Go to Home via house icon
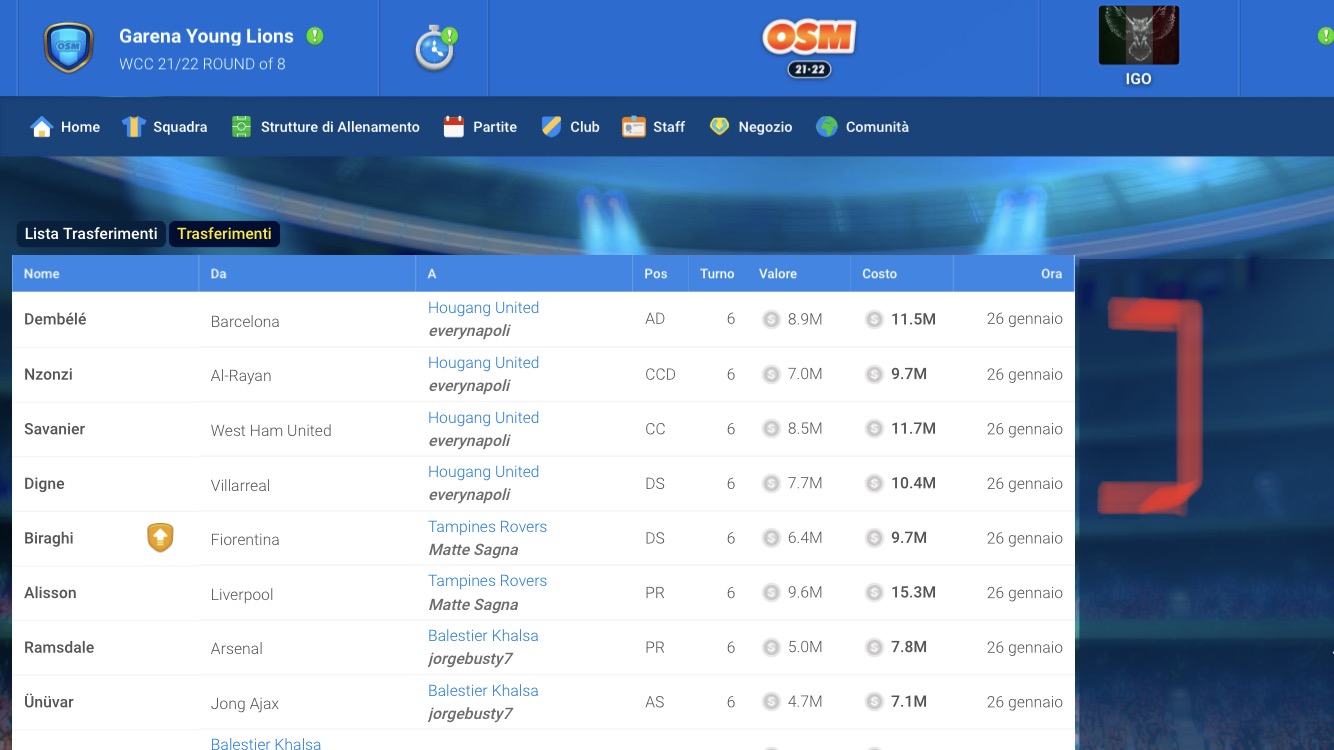Viewport: 1334px width, 750px height. point(42,127)
